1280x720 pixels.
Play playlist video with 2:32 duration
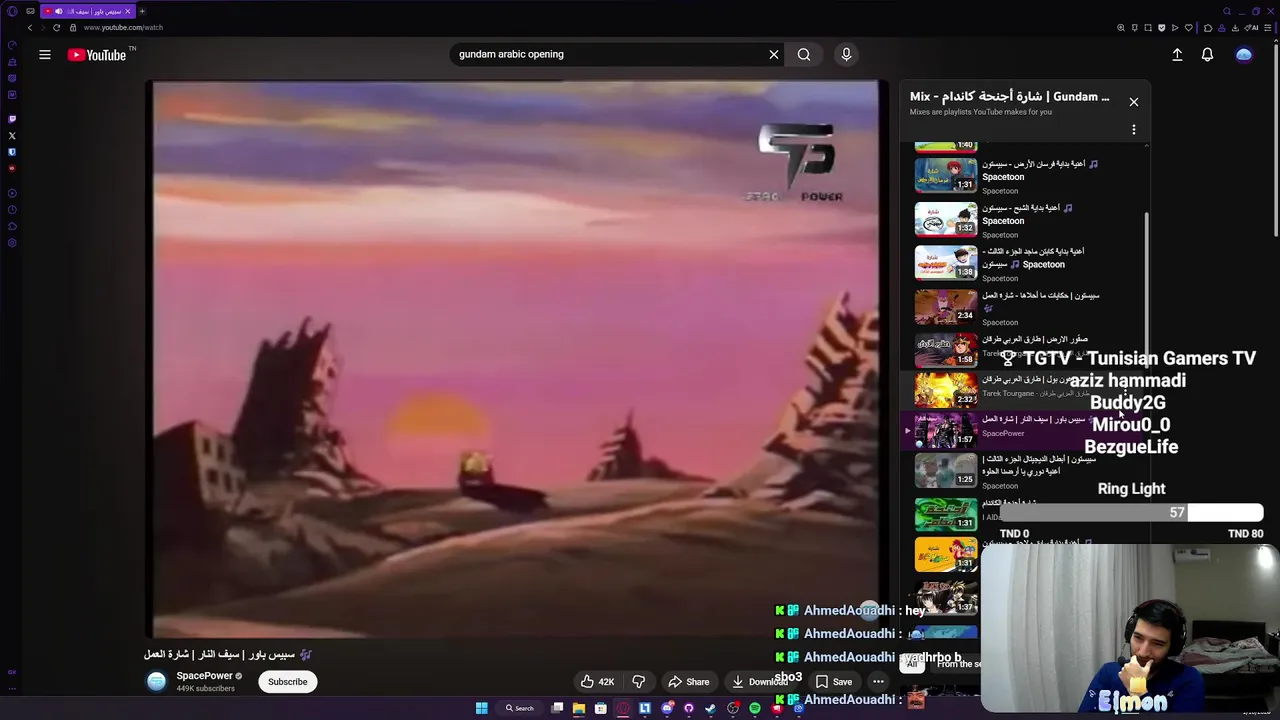point(946,390)
